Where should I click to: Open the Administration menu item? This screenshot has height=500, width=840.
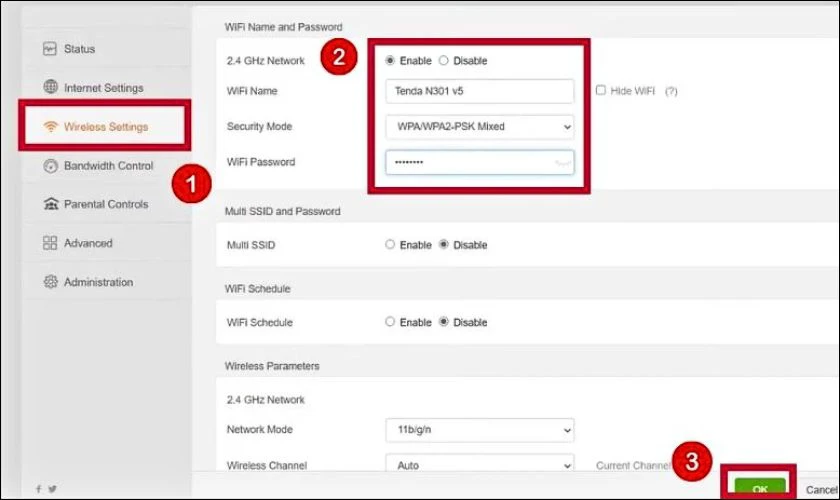(98, 282)
